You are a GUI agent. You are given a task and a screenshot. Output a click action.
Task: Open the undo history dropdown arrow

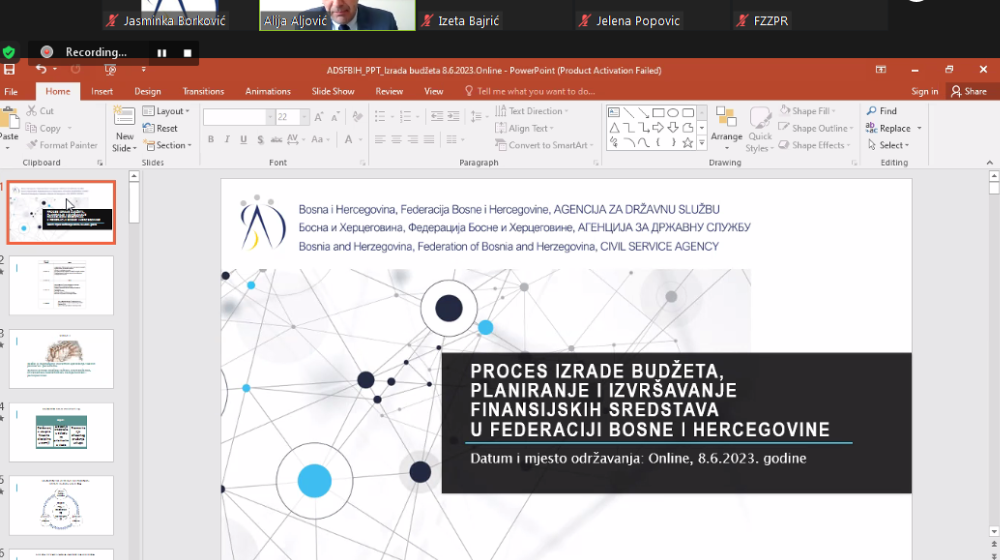pyautogui.click(x=55, y=70)
